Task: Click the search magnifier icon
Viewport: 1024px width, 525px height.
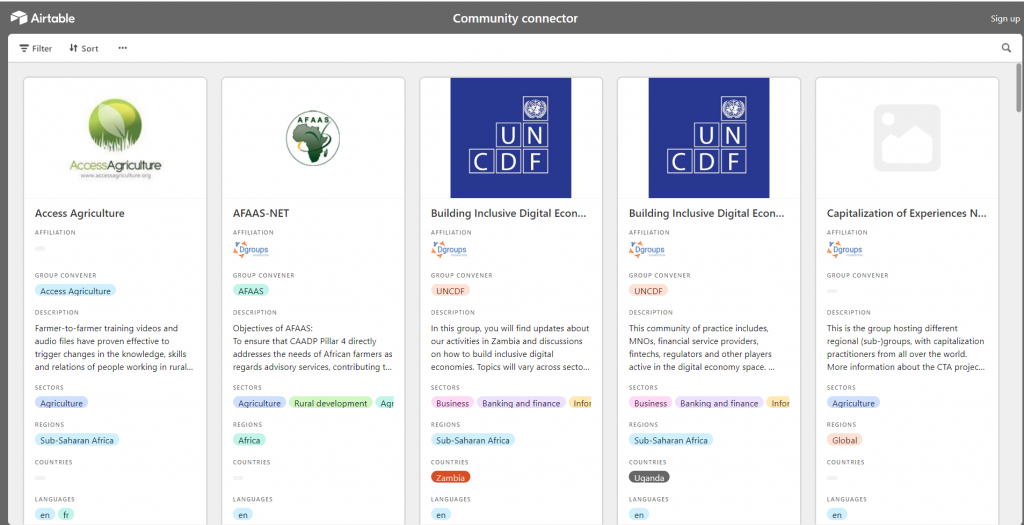Action: (x=1006, y=48)
